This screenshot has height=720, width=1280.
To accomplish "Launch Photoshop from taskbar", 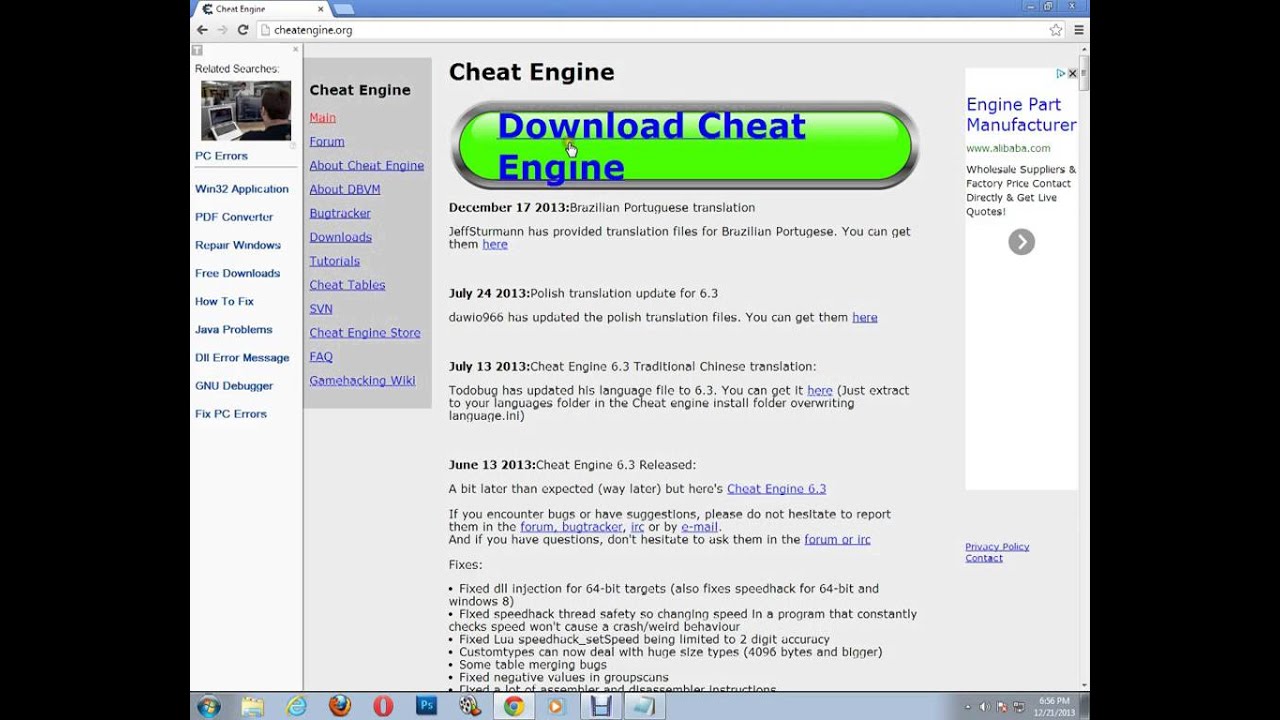I will (x=427, y=706).
